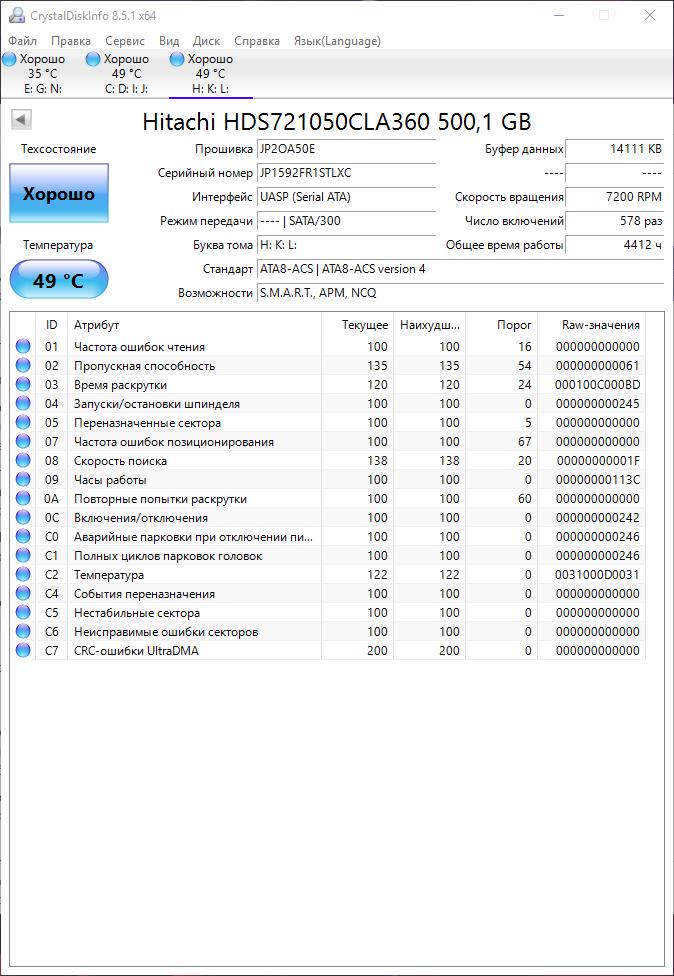The height and width of the screenshot is (976, 674).
Task: Click status orb for Время раскрутки row
Action: pos(23,385)
